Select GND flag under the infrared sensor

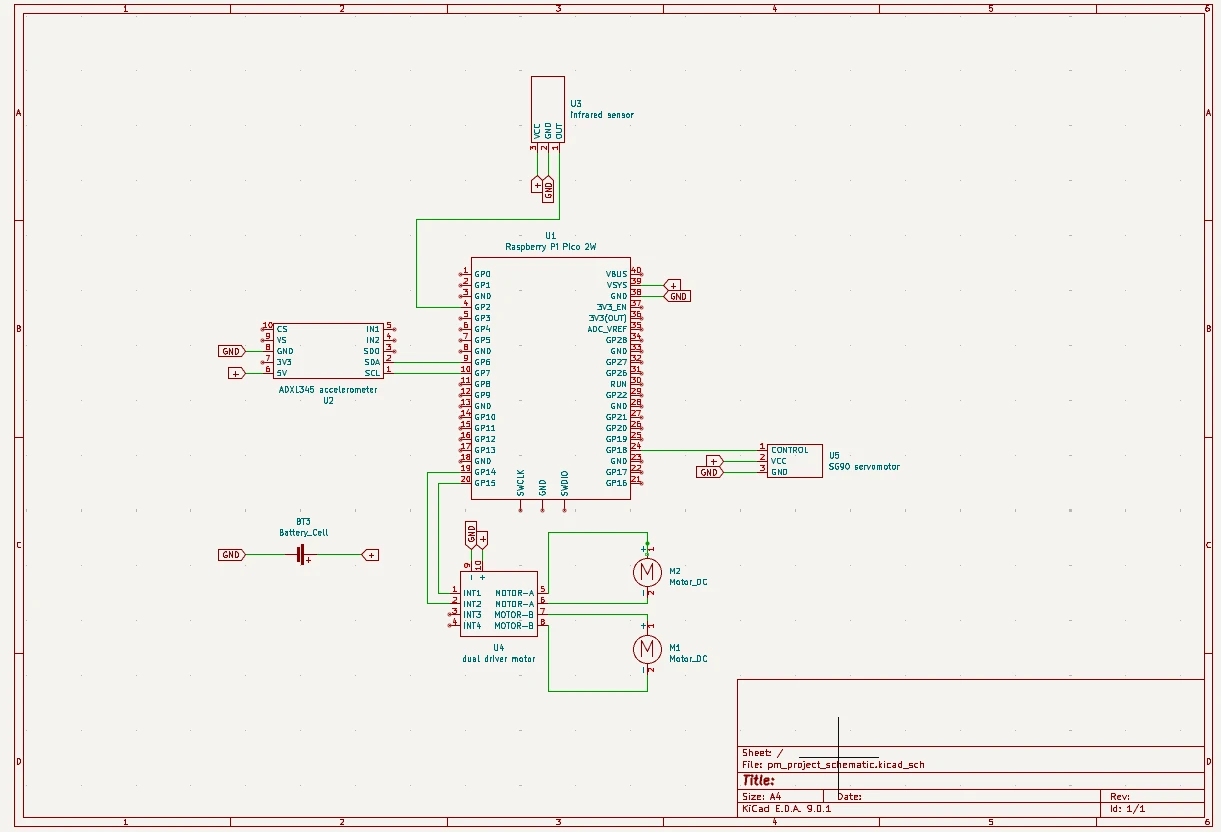point(548,188)
